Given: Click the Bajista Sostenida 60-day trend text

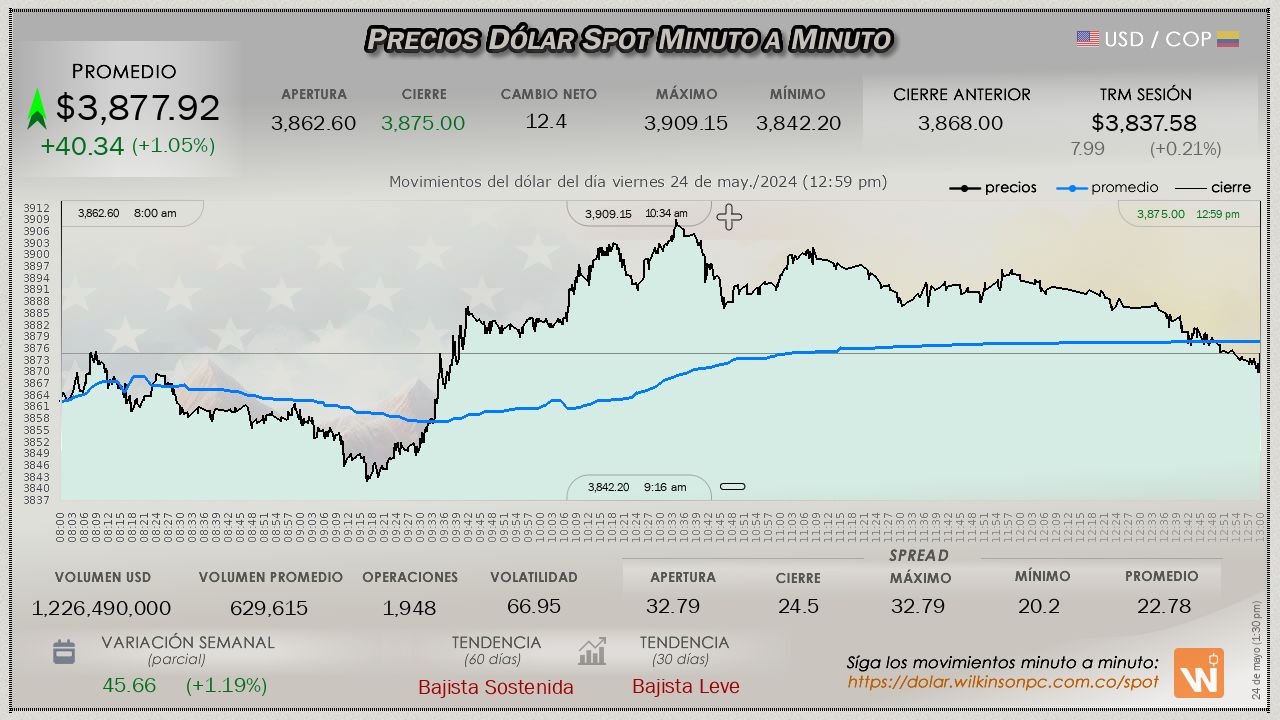Looking at the screenshot, I should pos(496,687).
